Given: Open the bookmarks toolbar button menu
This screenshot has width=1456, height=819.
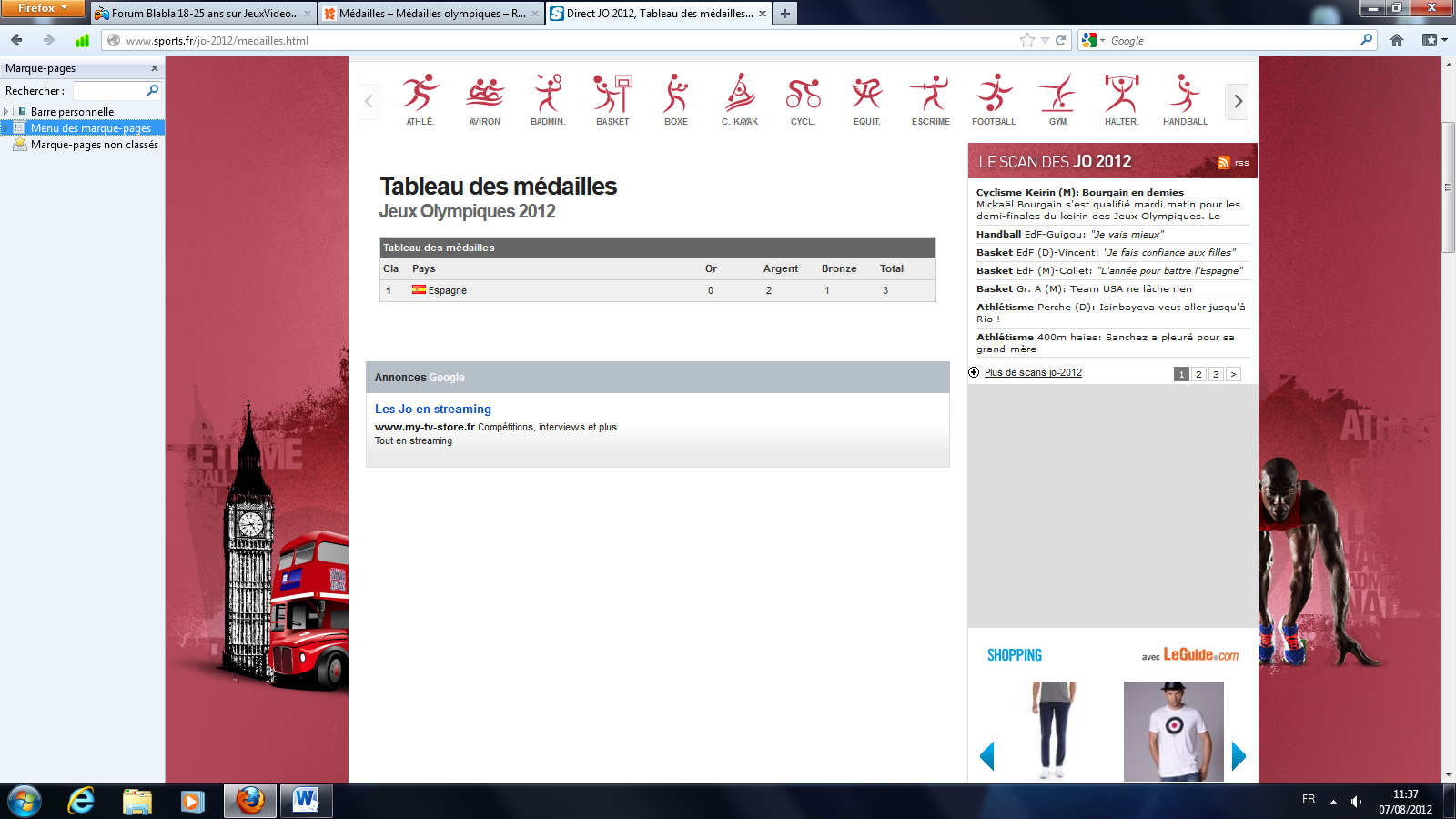Looking at the screenshot, I should click(1434, 40).
